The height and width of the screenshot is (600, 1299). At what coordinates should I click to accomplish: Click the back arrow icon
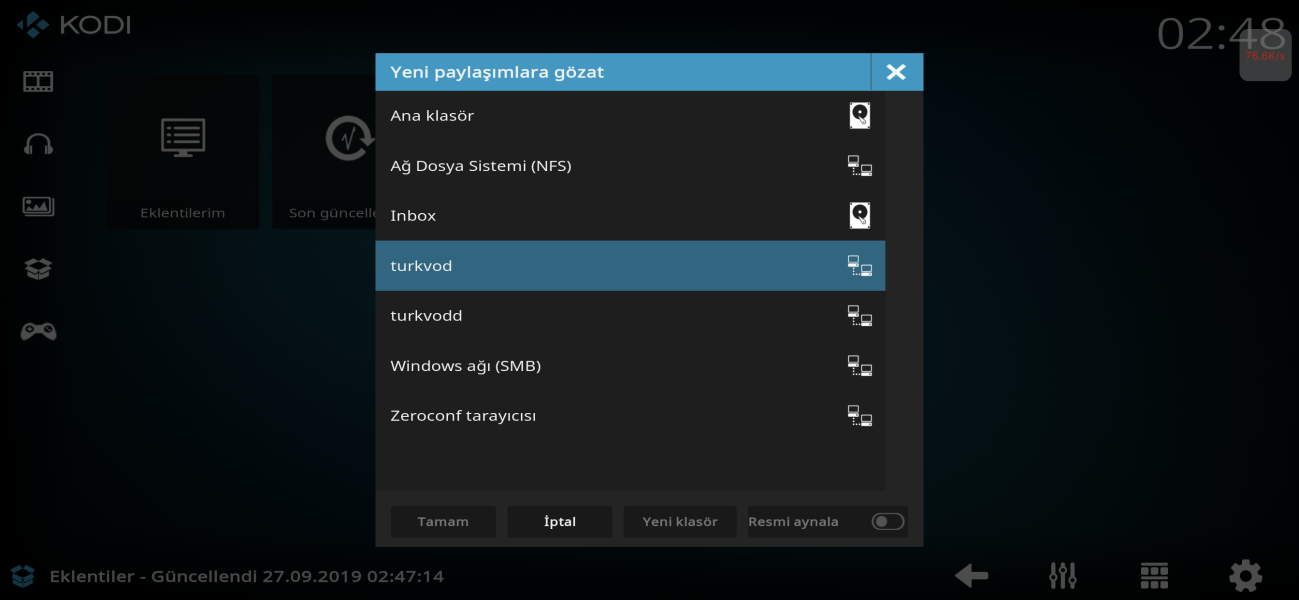click(971, 575)
